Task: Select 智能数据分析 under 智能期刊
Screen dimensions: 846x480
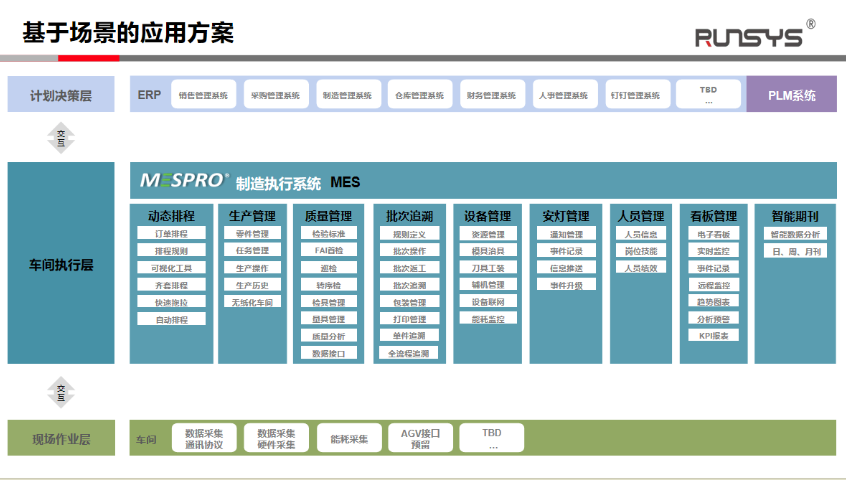Action: (796, 234)
